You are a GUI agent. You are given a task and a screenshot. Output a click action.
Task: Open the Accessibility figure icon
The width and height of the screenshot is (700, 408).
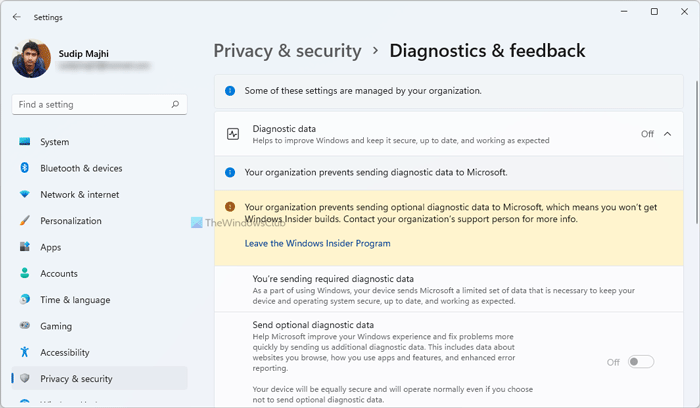(25, 352)
